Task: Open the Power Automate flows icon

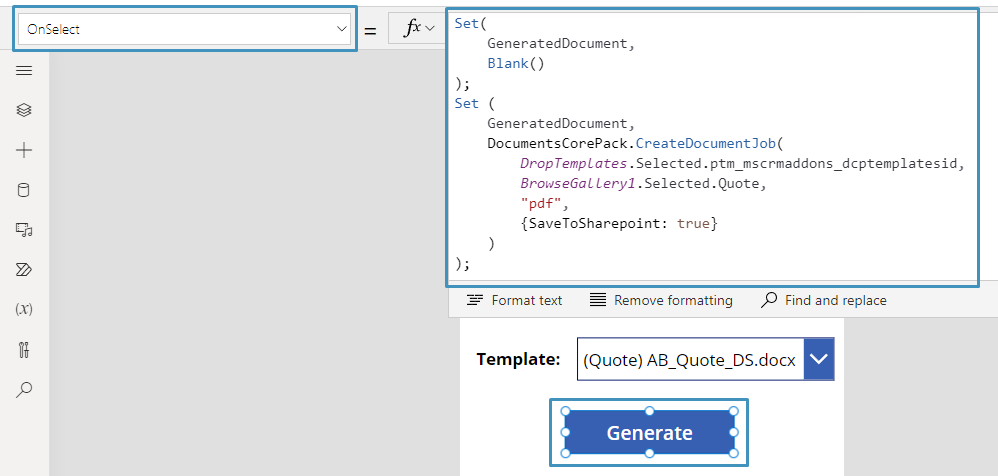Action: click(24, 270)
